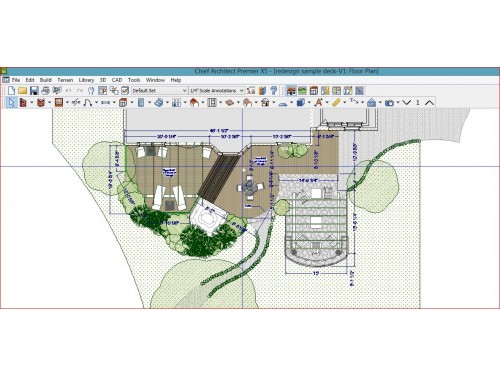
Task: Open the File menu
Action: (x=16, y=80)
